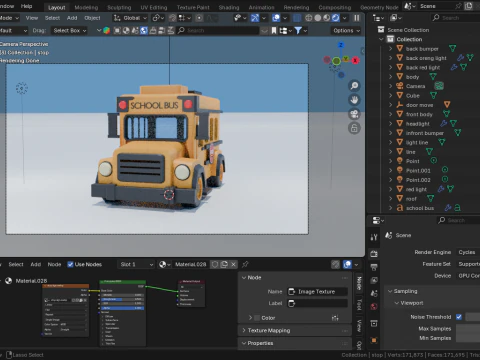Image resolution: width=480 pixels, height=360 pixels.
Task: Toggle the Noise Threshold checkbox
Action: (459, 317)
